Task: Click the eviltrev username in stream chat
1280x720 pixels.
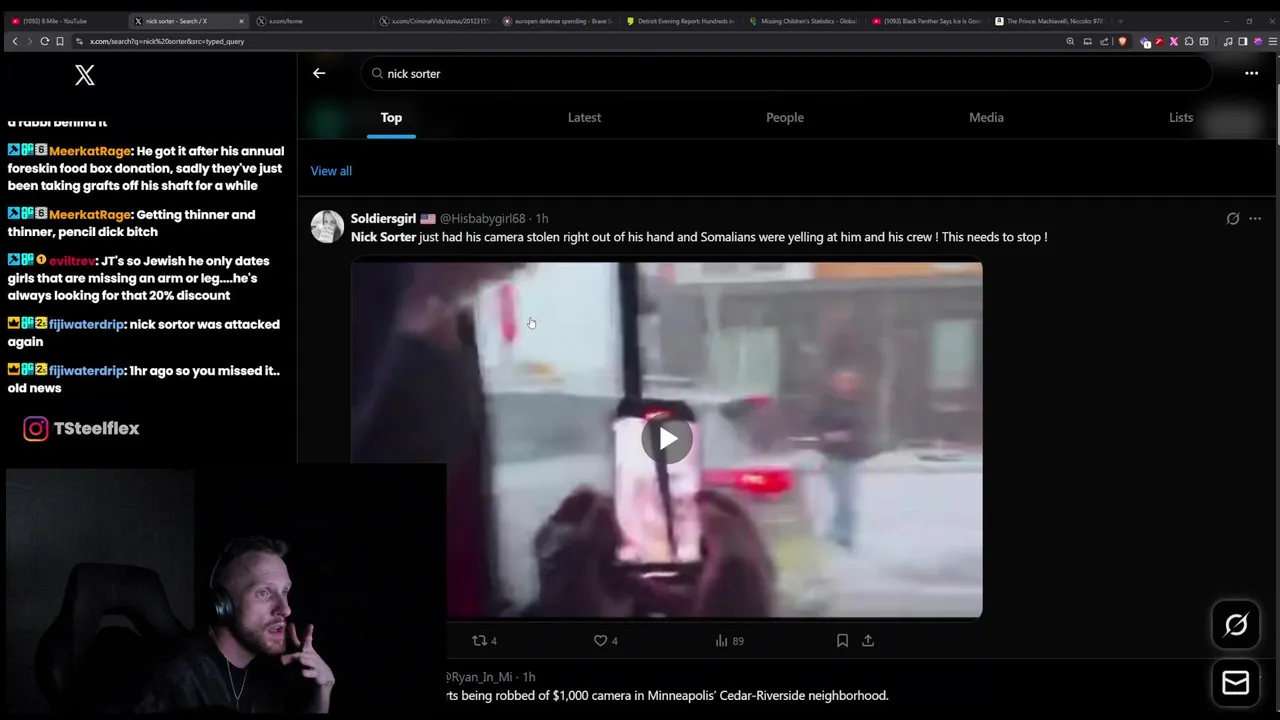Action: 73,261
